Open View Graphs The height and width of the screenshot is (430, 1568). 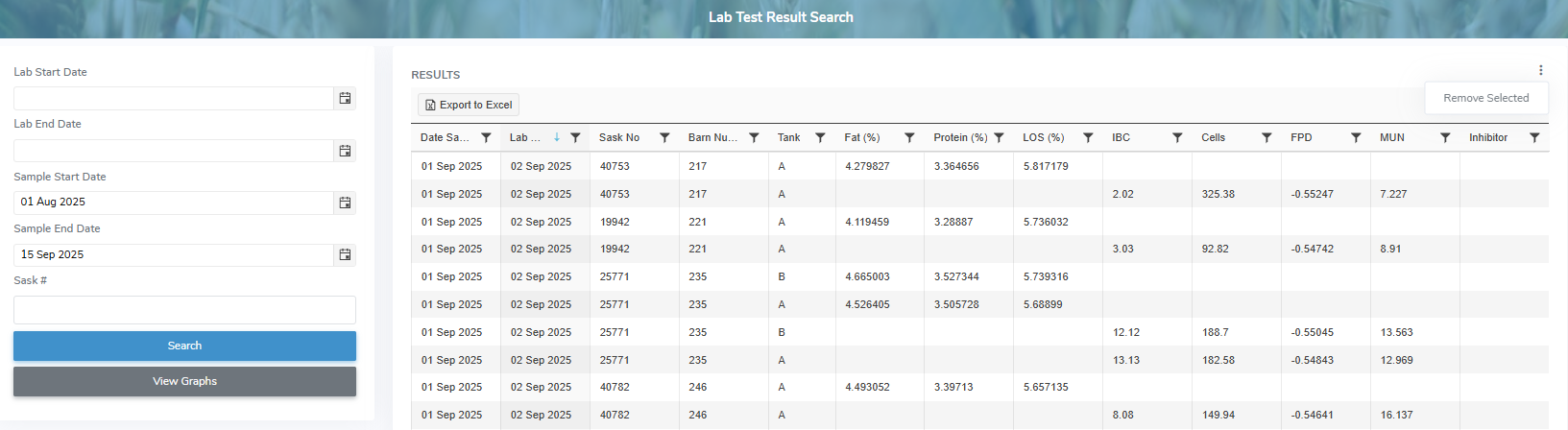tap(184, 381)
